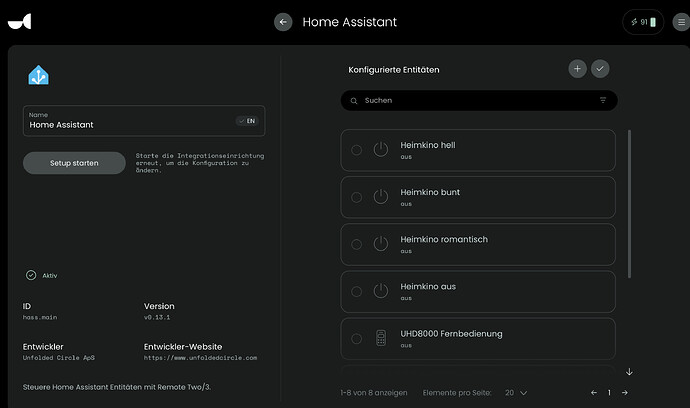690x408 pixels.
Task: Select the Heimkino hell radio button
Action: (357, 150)
